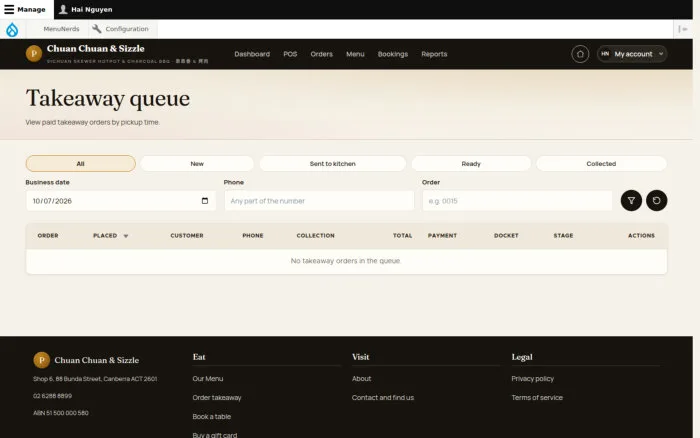
Task: Apply filters with the funnel icon button
Action: tap(631, 200)
